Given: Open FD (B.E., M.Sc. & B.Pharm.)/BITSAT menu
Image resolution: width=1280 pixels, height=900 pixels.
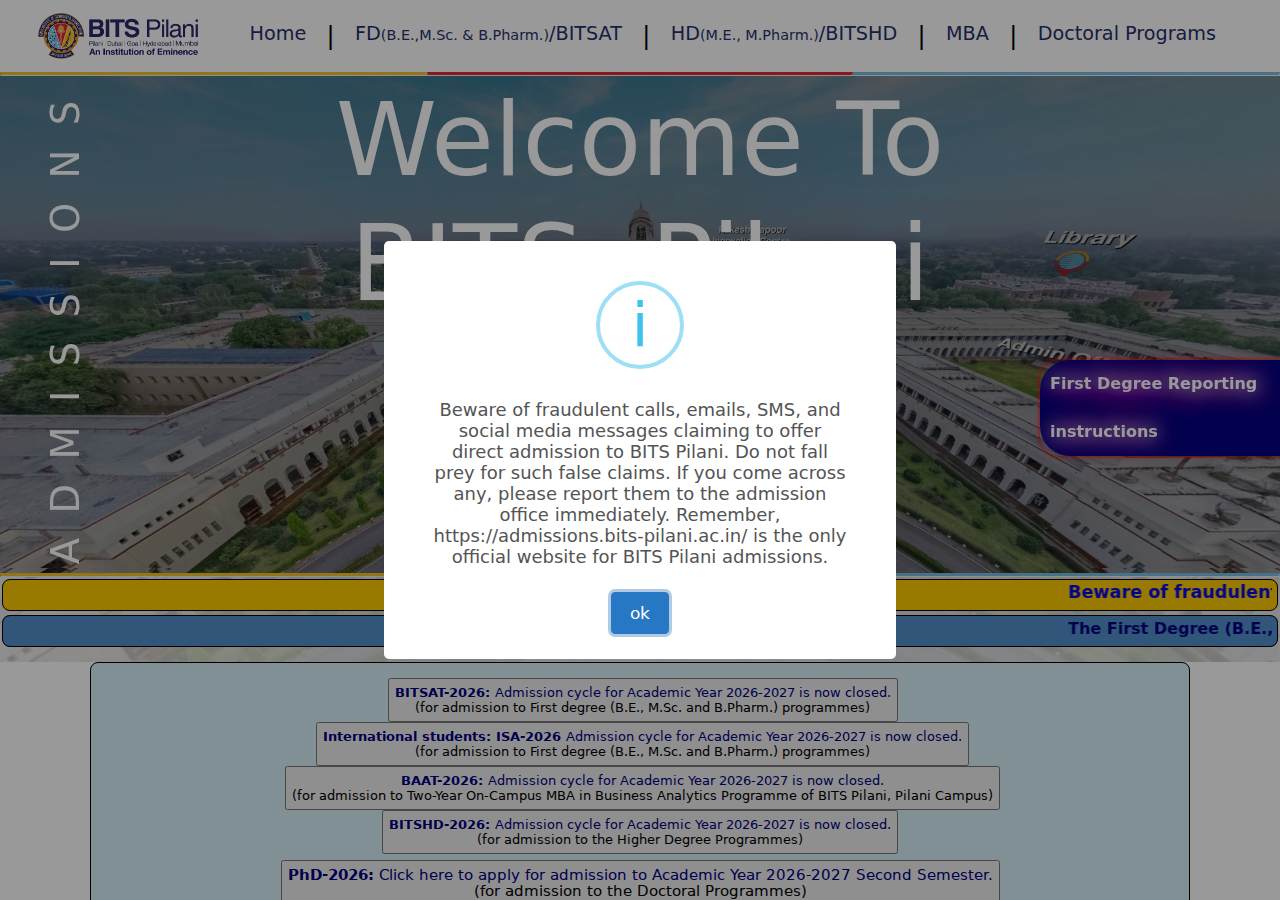Looking at the screenshot, I should (x=488, y=34).
